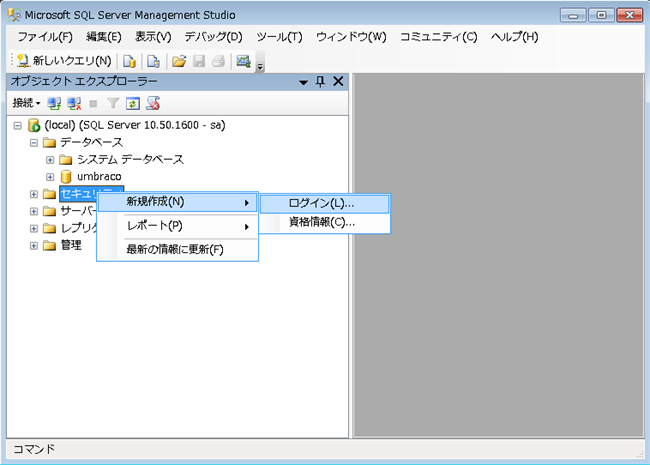Open the 表示(V) menu

153,37
